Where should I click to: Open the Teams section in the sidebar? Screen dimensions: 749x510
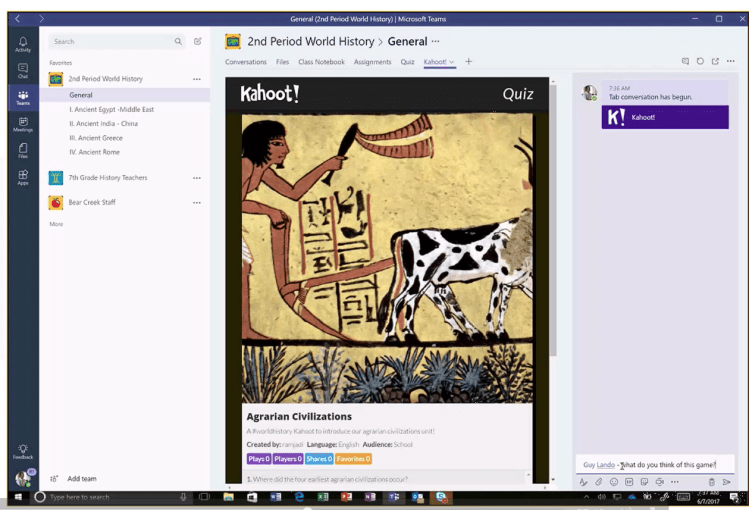pos(23,97)
